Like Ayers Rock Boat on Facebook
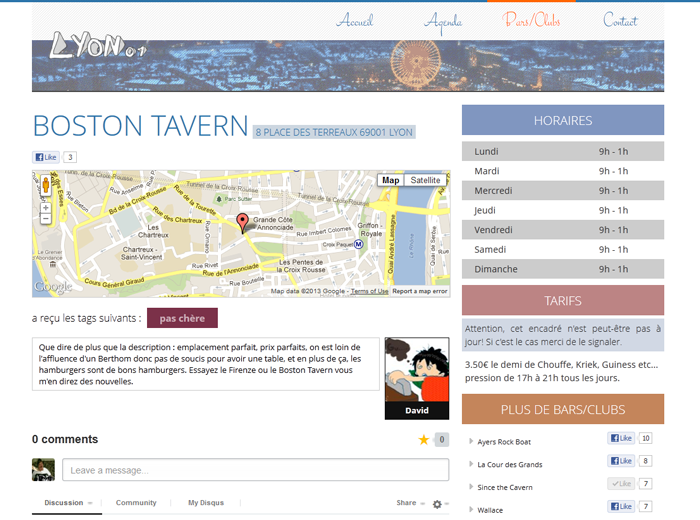 click(x=621, y=439)
